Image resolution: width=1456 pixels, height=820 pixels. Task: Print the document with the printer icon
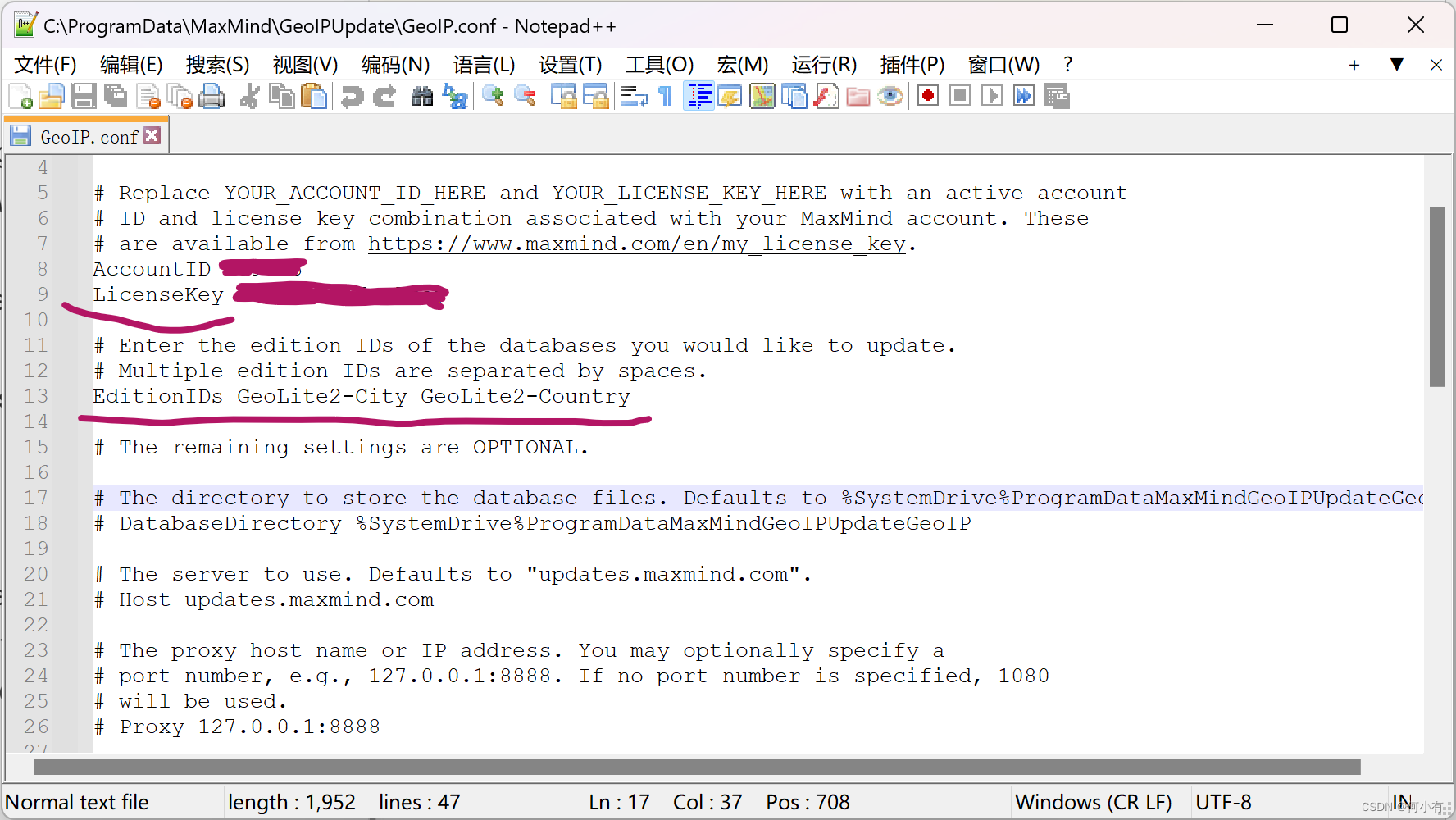pyautogui.click(x=212, y=97)
